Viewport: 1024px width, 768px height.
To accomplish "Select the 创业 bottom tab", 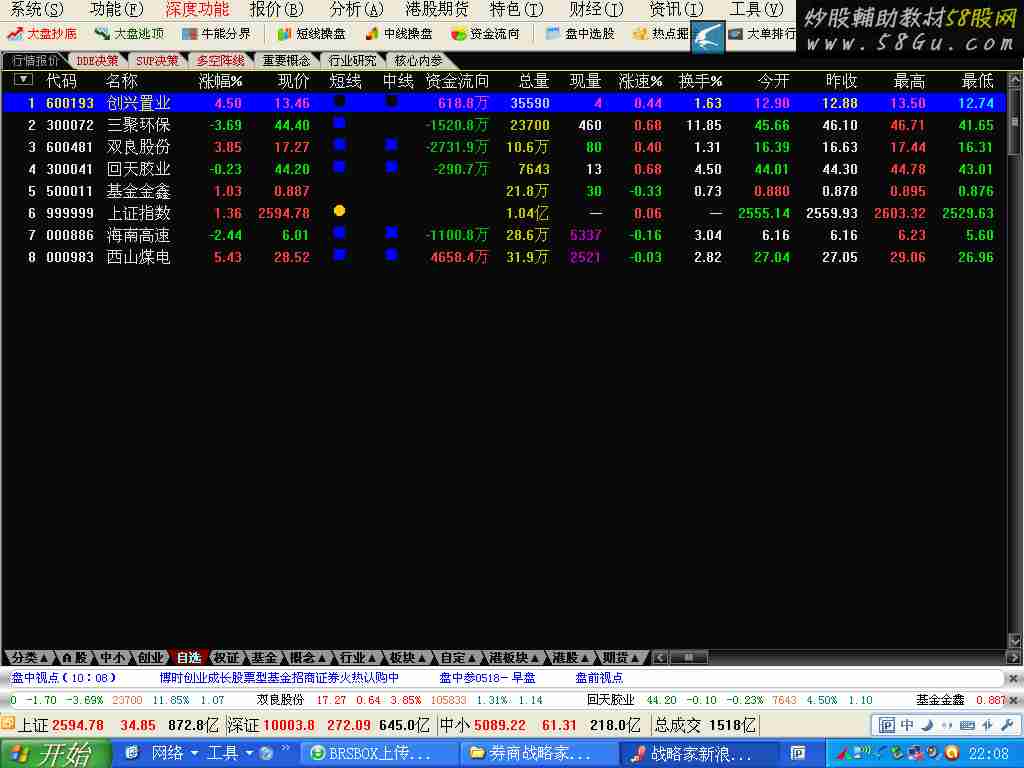I will point(150,658).
